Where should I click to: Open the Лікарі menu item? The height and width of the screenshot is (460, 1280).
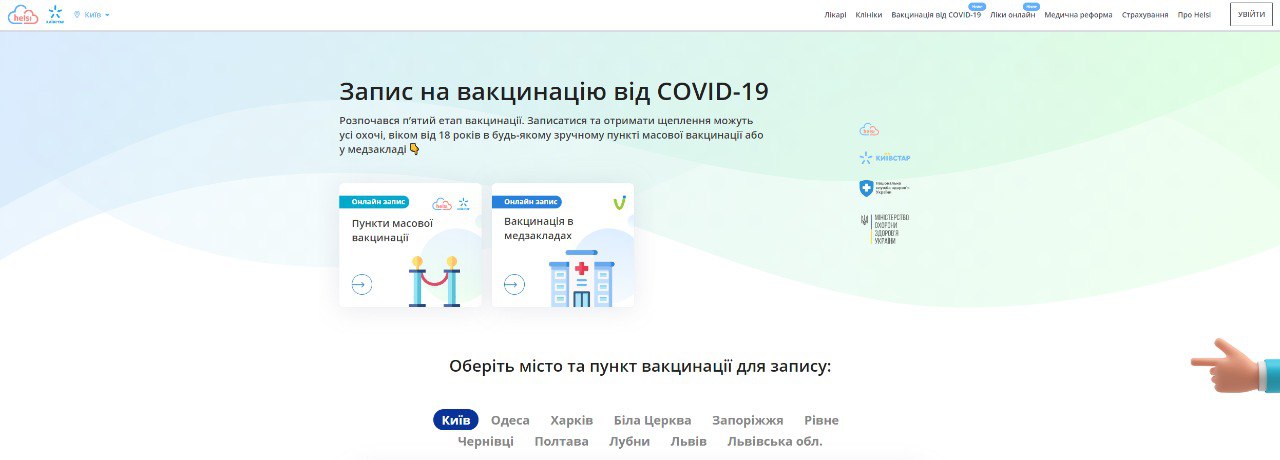pyautogui.click(x=835, y=15)
